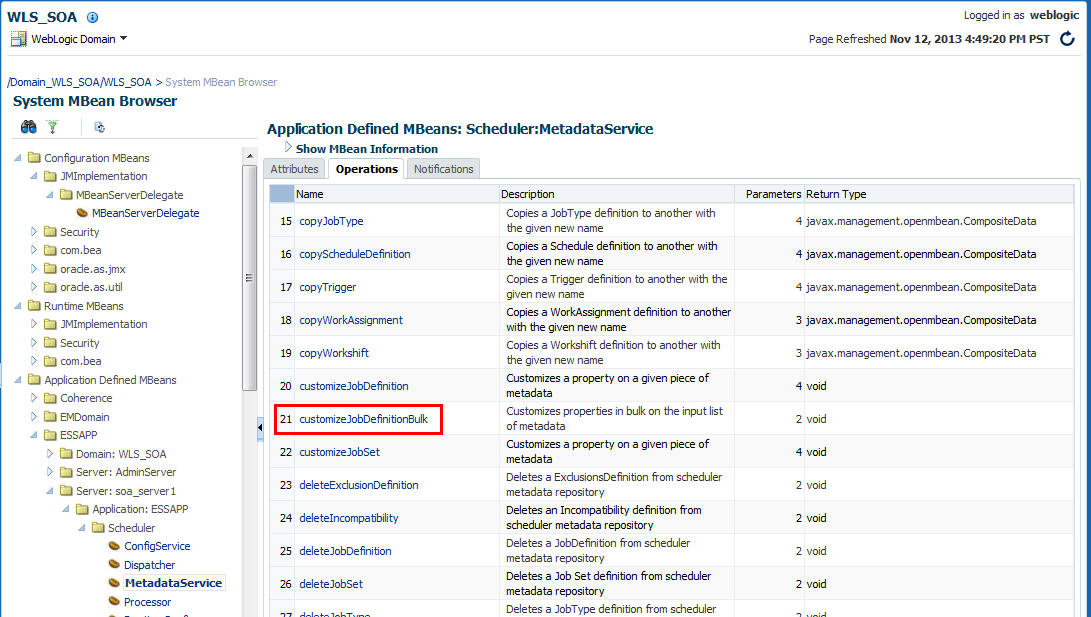Click the filter funnel icon
Viewport: 1091px width, 617px height.
(53, 127)
